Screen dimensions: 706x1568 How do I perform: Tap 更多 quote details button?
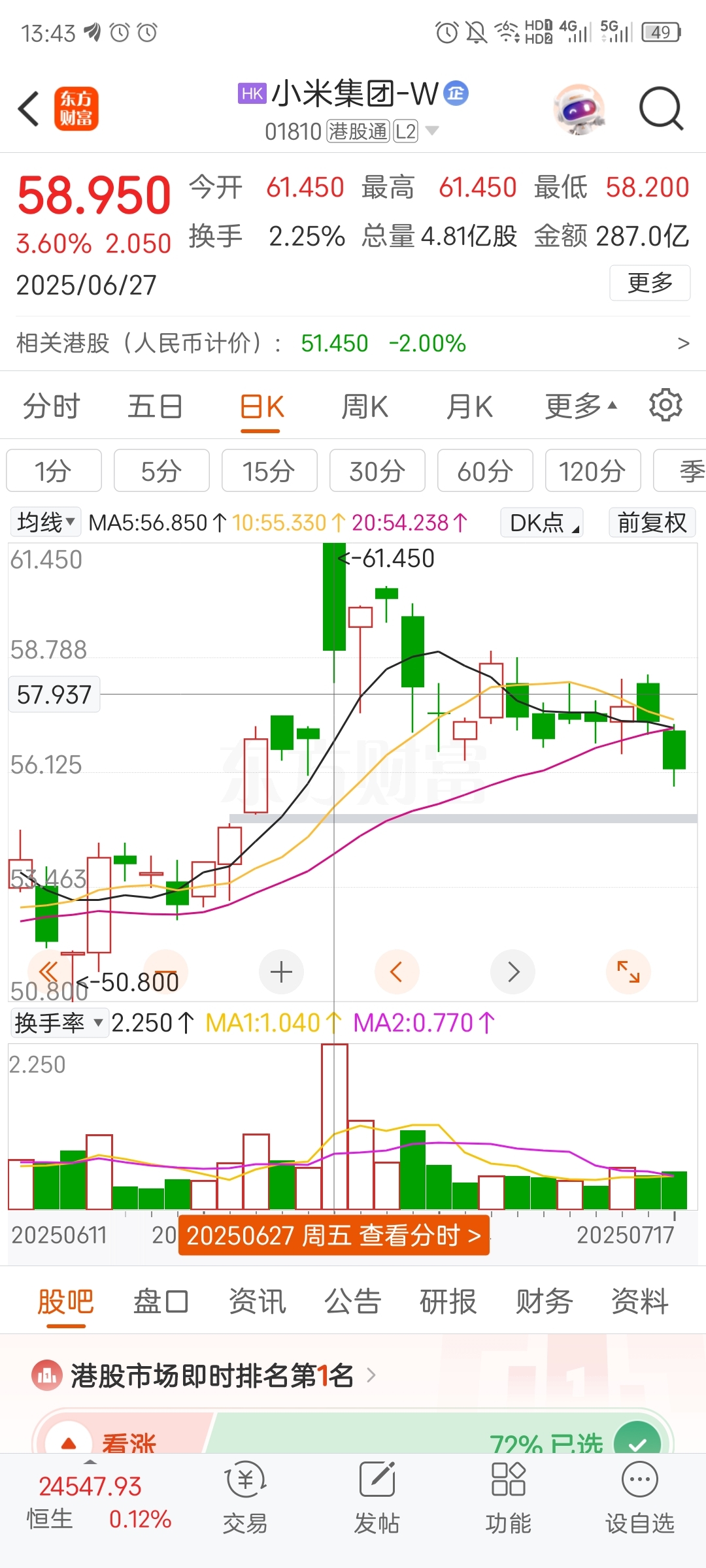[650, 282]
